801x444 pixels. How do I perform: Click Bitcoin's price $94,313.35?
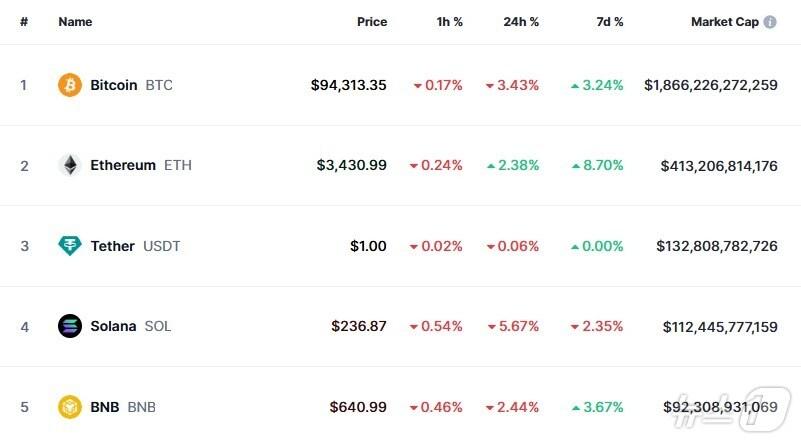point(348,85)
